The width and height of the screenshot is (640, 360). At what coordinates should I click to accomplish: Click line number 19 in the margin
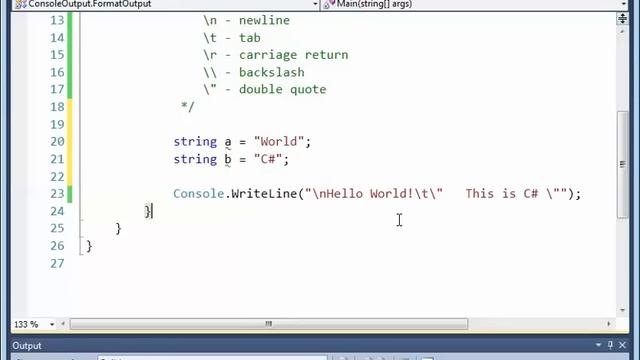57,124
